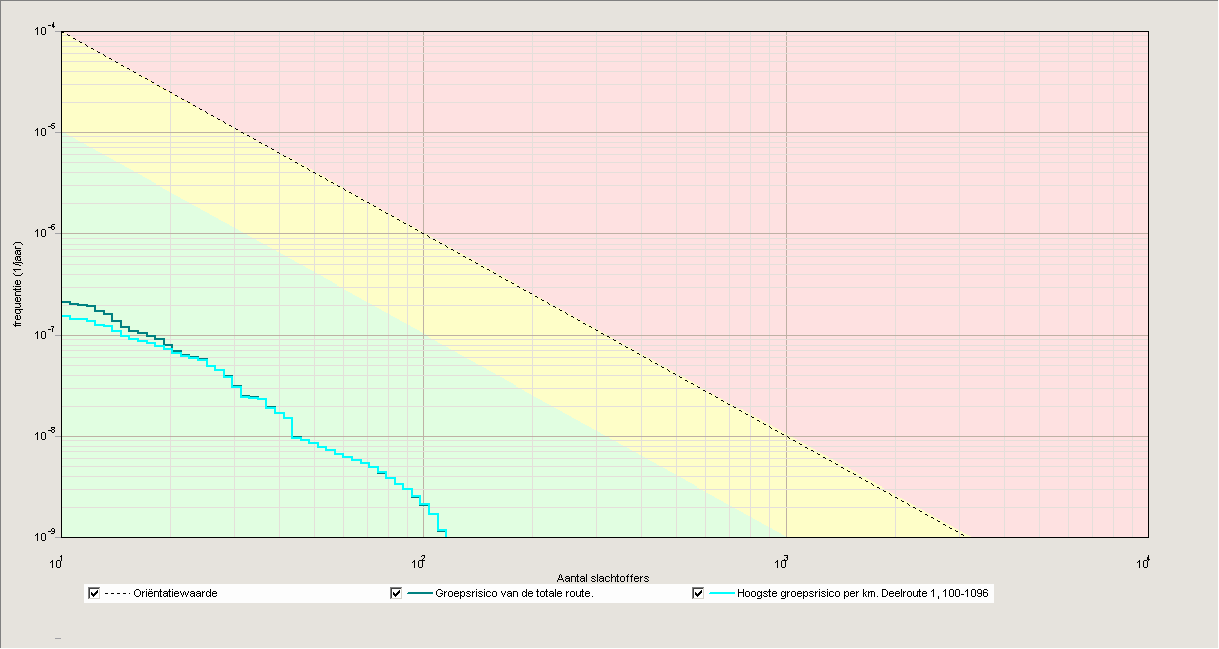Click the Hoogste groepsrisico per km legend text
This screenshot has height=649, width=1219.
tap(862, 592)
